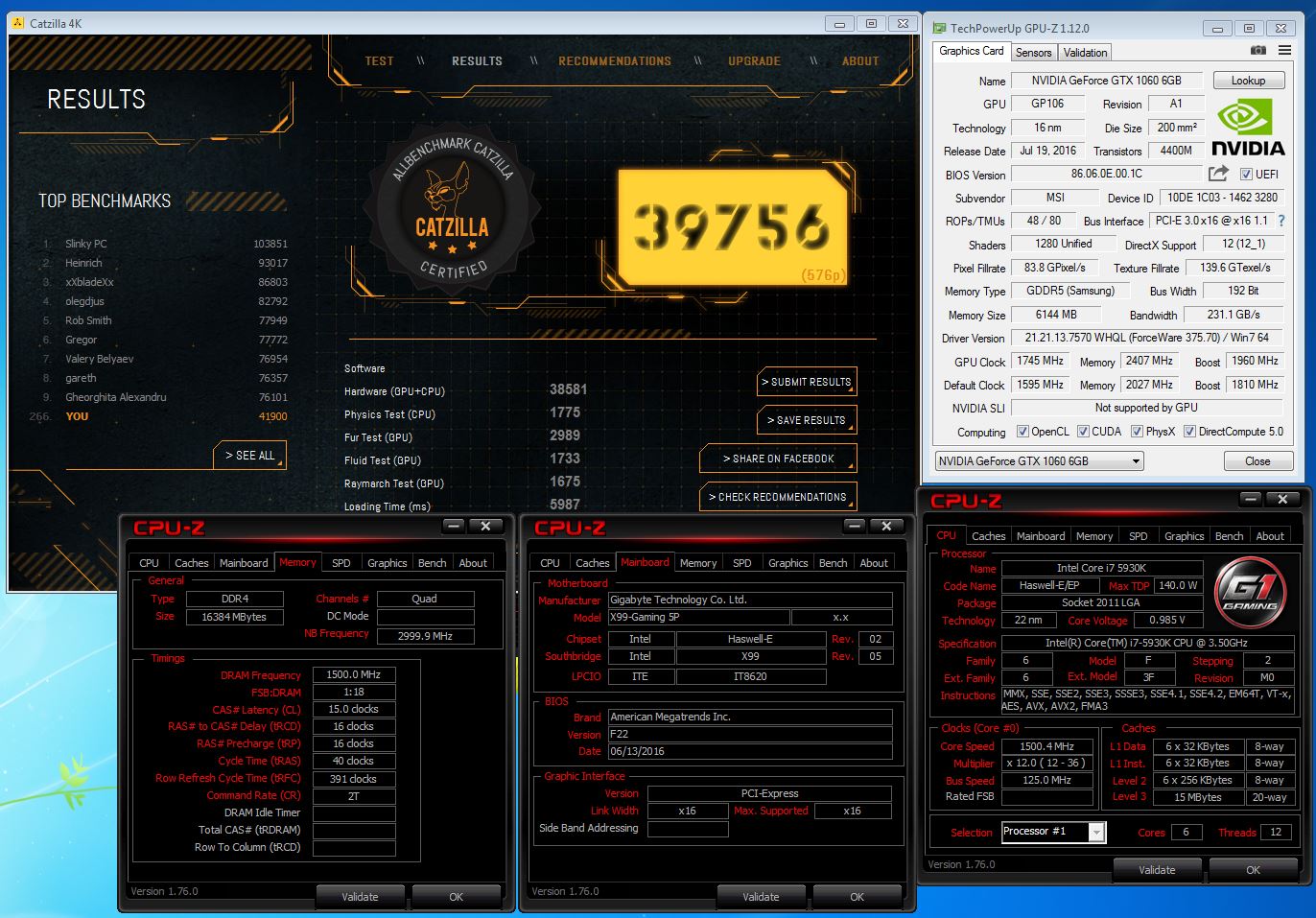Minimize the CPU-Z Memory window
Screen dimensions: 1316x918
[455, 526]
